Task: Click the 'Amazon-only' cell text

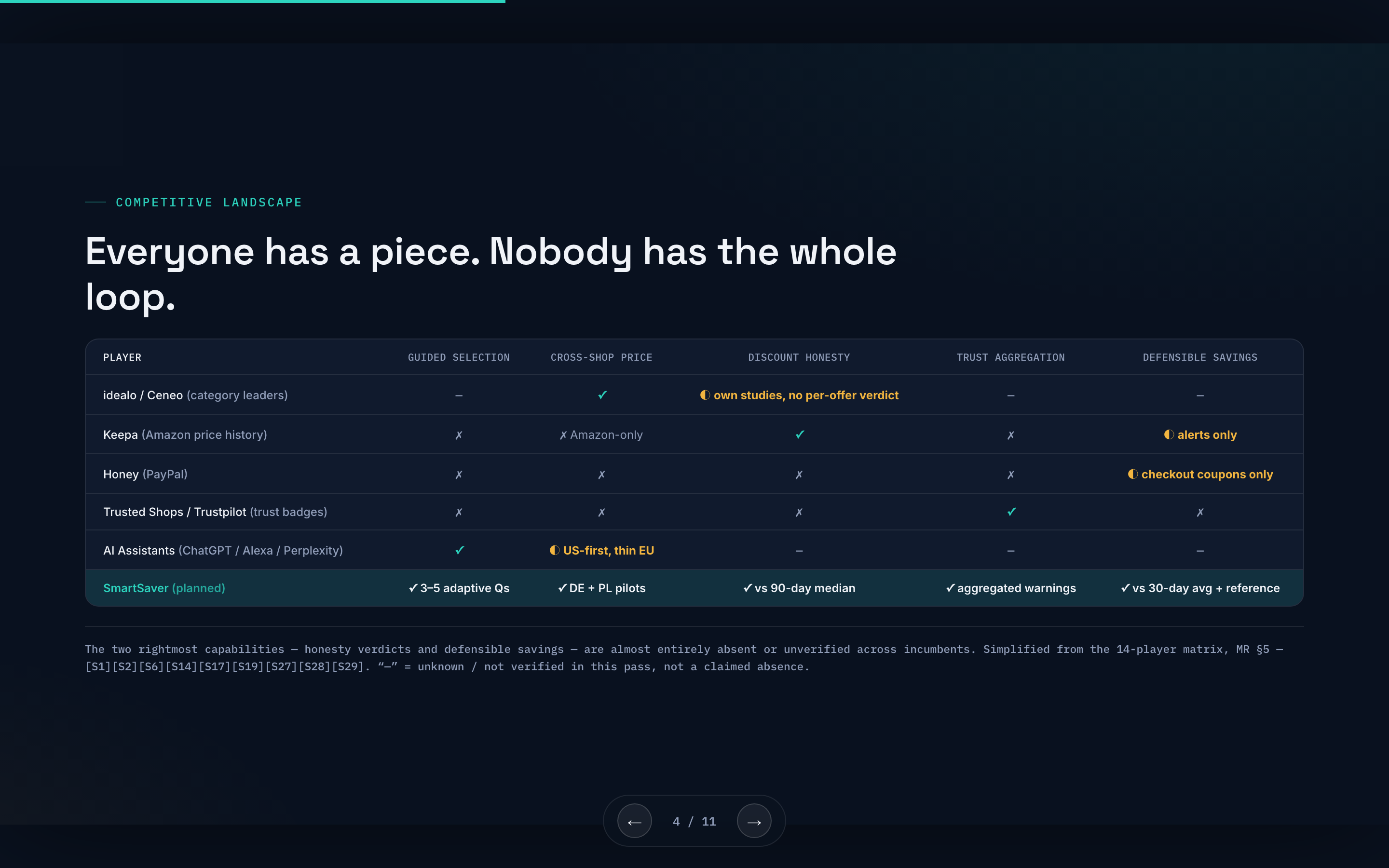Action: click(606, 434)
